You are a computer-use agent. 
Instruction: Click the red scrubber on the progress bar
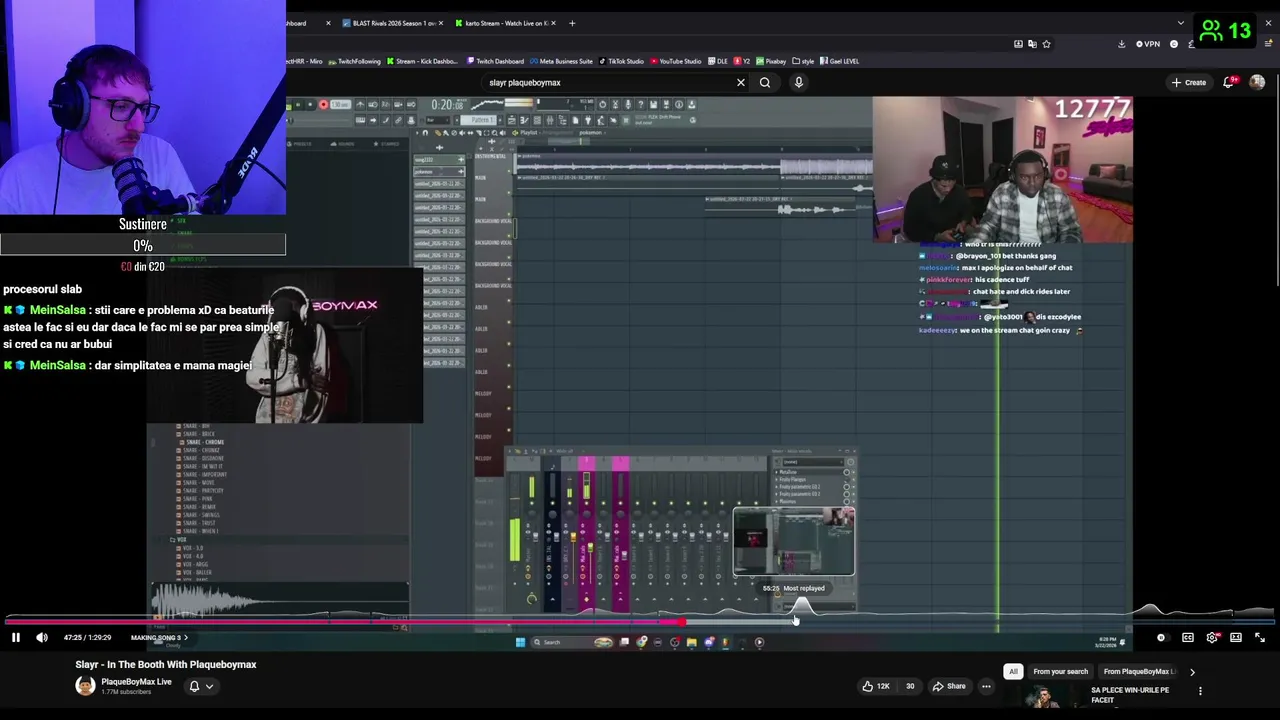(681, 621)
